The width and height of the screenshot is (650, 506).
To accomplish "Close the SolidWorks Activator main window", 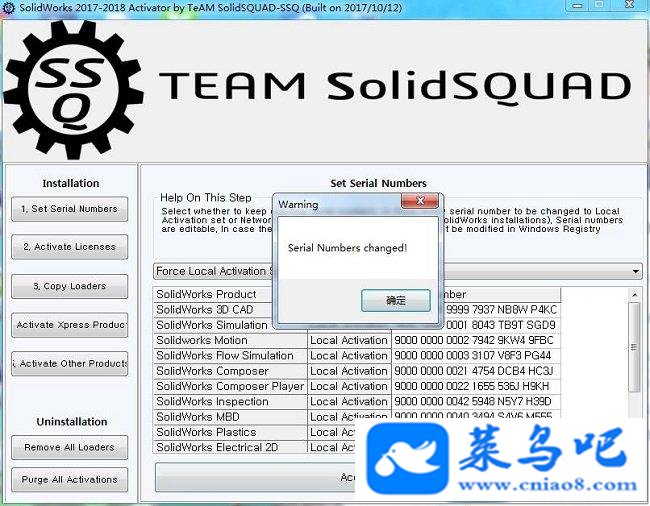I will (629, 5).
